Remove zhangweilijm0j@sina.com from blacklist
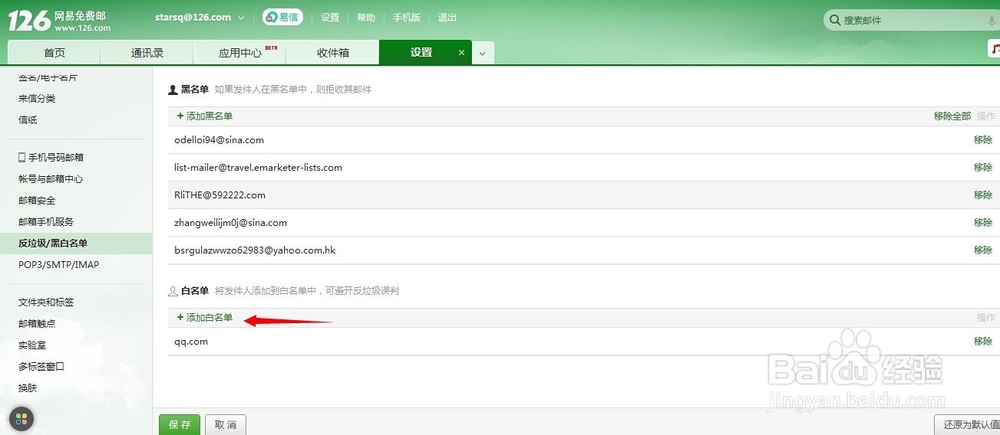The height and width of the screenshot is (435, 1000). coord(983,223)
